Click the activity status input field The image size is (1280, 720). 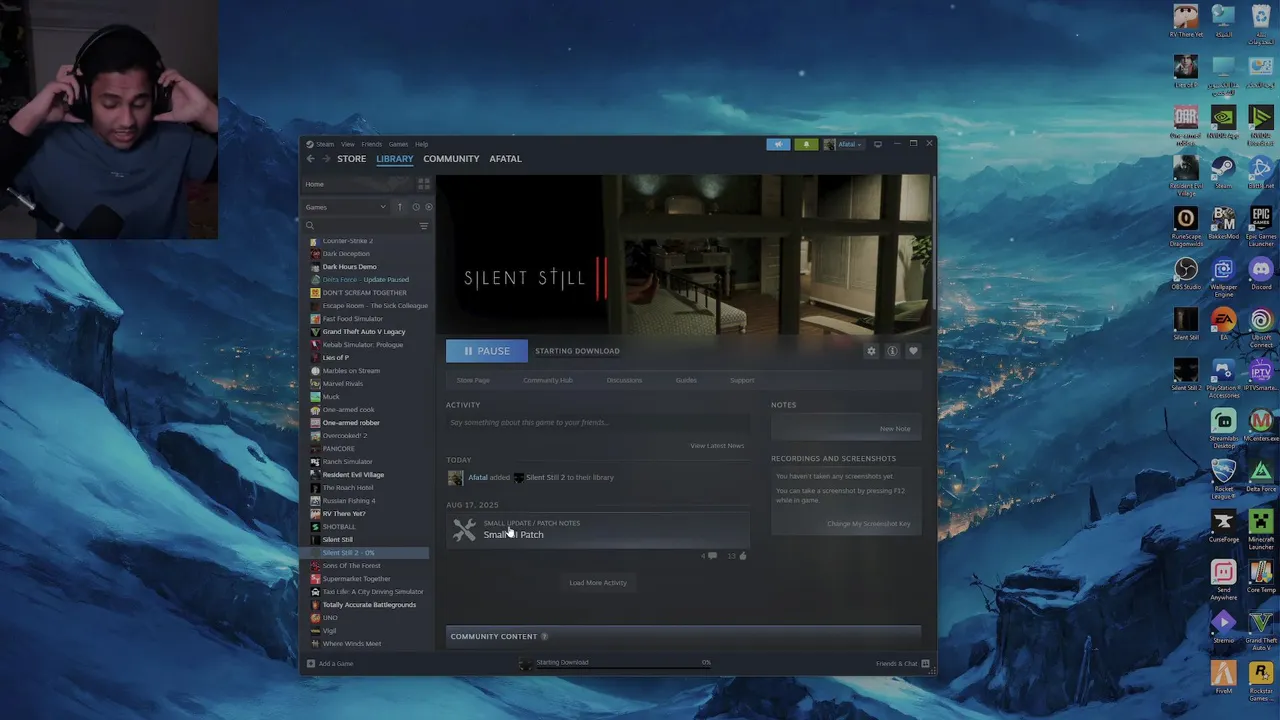(597, 423)
